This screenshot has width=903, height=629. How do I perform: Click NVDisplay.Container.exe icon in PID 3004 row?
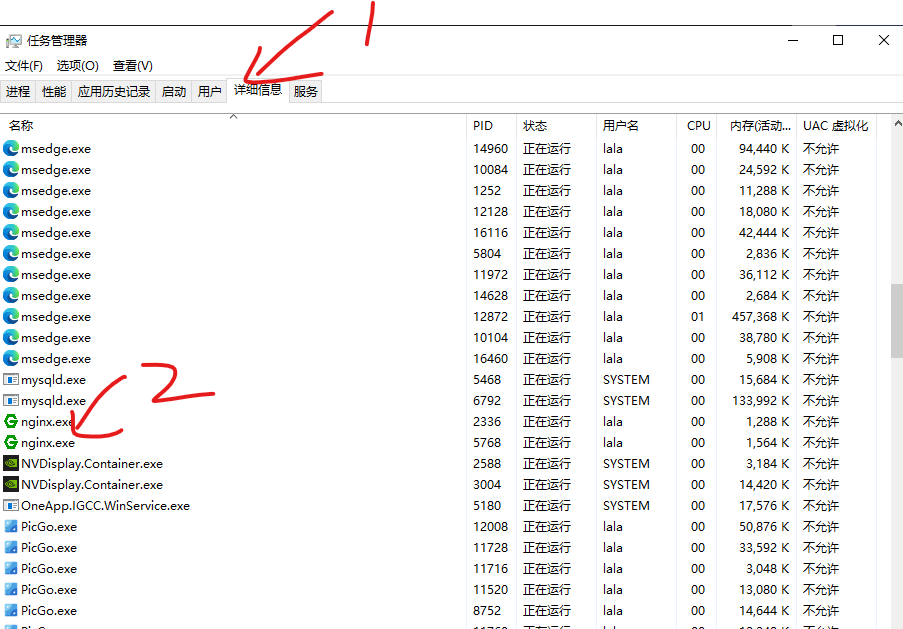(11, 484)
